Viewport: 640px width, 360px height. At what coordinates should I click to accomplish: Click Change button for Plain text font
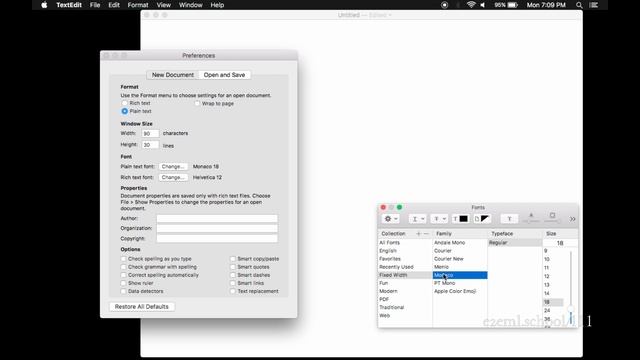(x=173, y=167)
